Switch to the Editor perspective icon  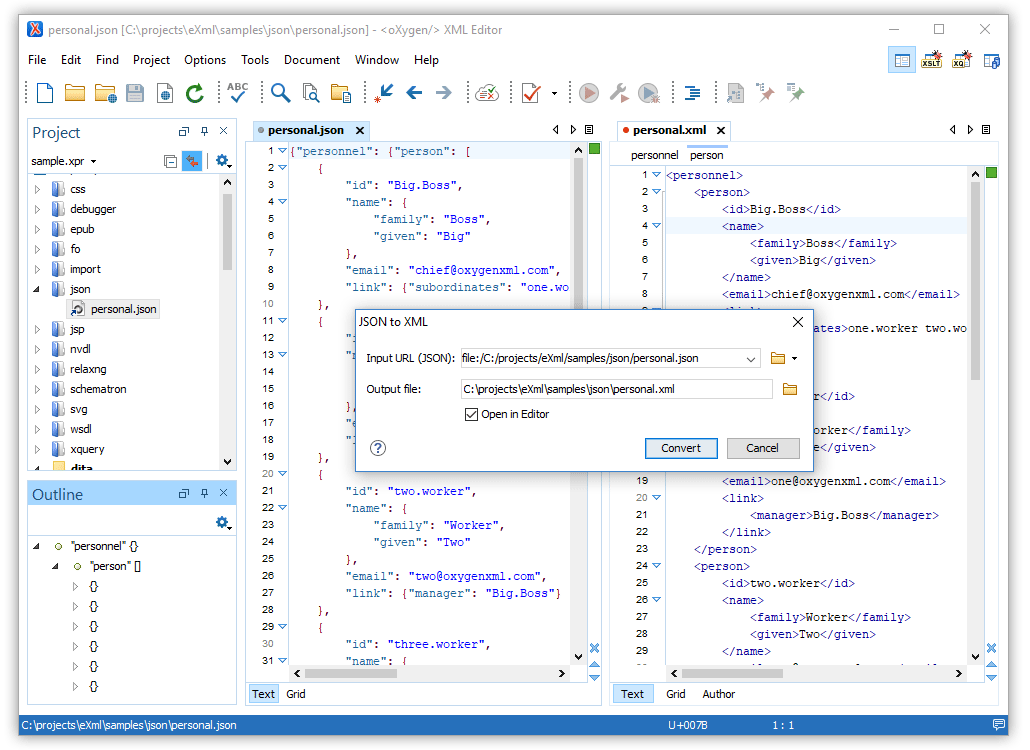pyautogui.click(x=902, y=60)
